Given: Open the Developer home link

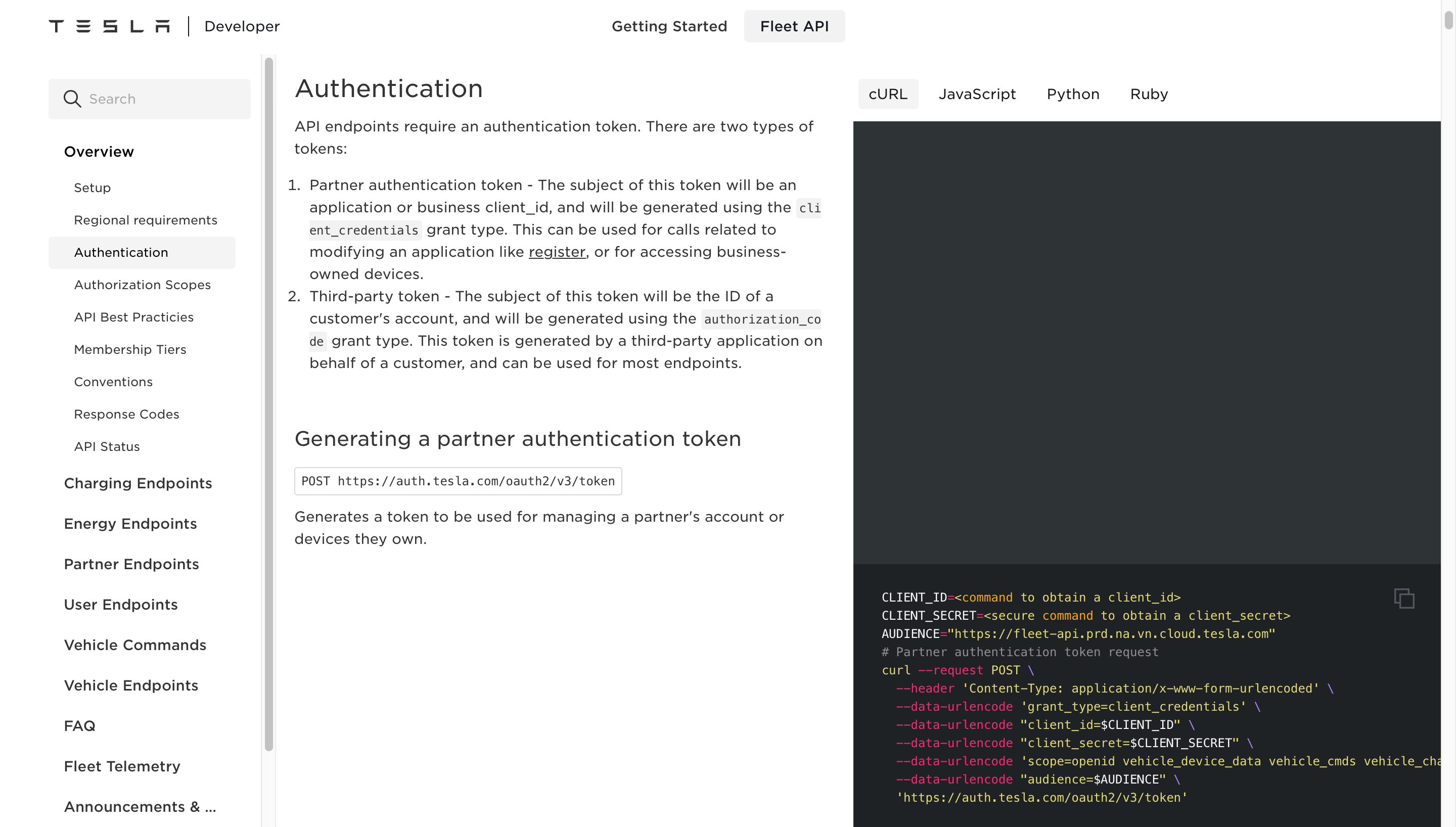Looking at the screenshot, I should click(x=242, y=26).
